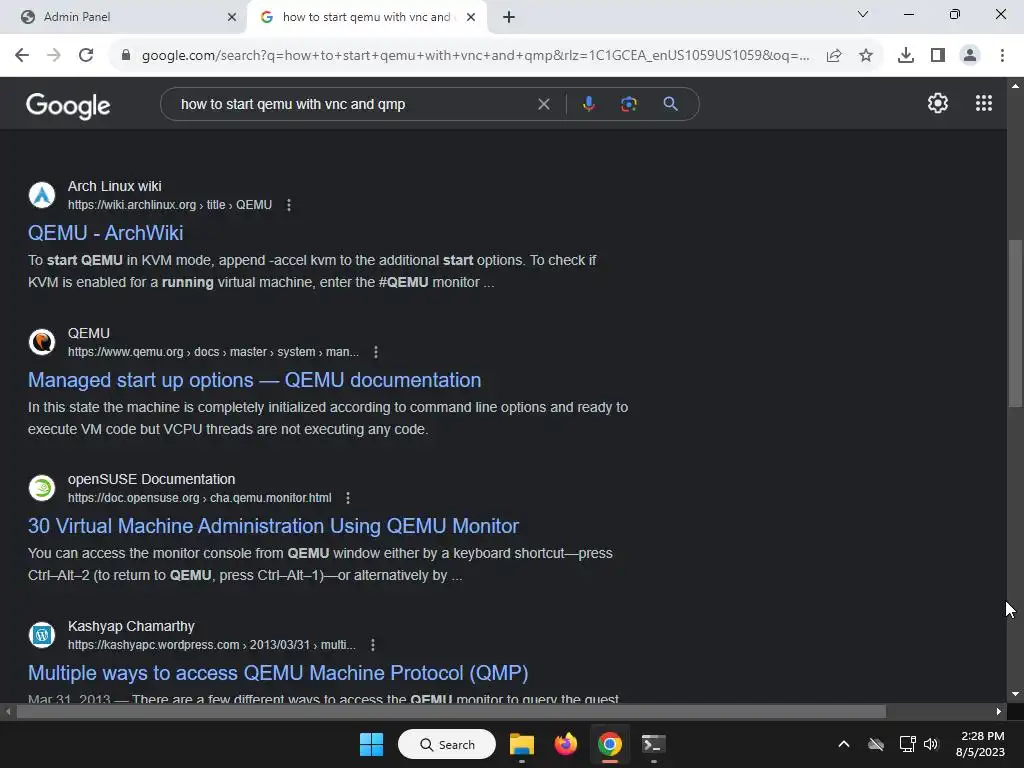Select the Google search results tab
The height and width of the screenshot is (768, 1024).
(366, 17)
